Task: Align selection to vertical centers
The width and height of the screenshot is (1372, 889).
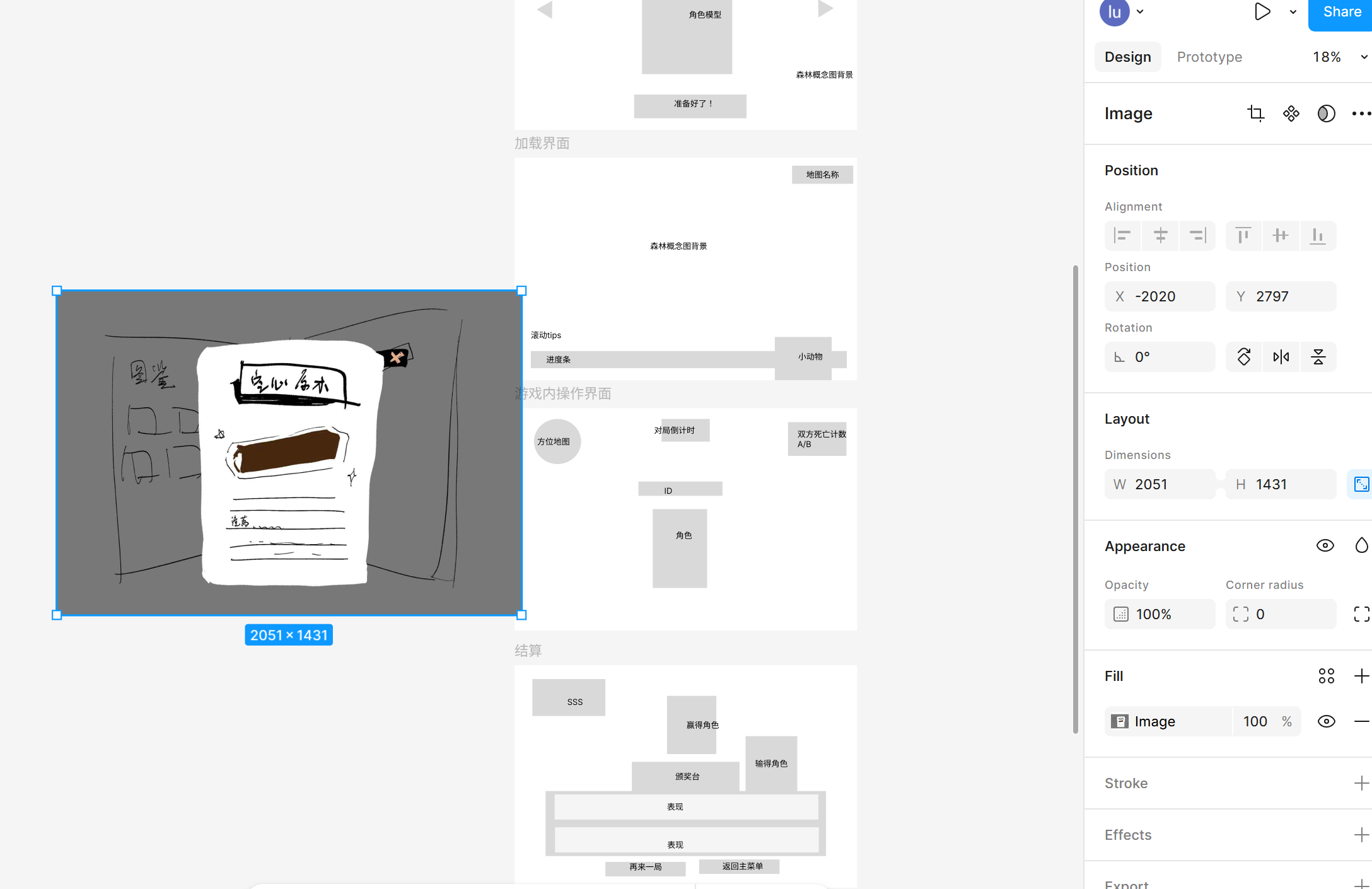Action: 1280,236
